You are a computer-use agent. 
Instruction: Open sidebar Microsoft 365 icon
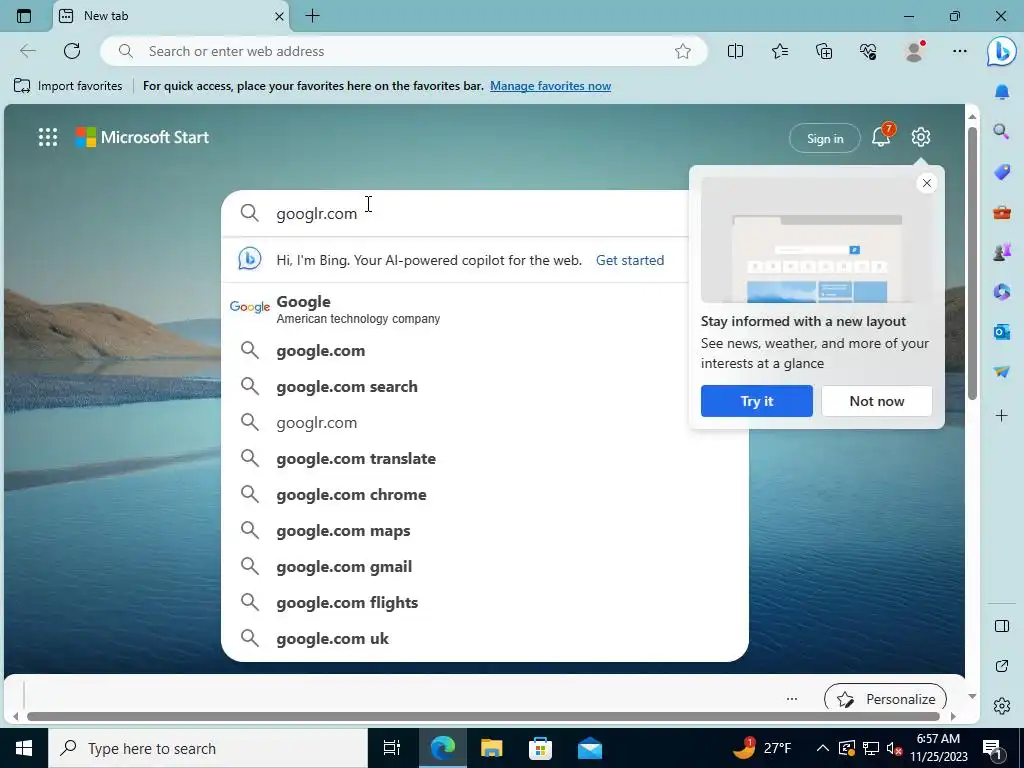[1002, 291]
